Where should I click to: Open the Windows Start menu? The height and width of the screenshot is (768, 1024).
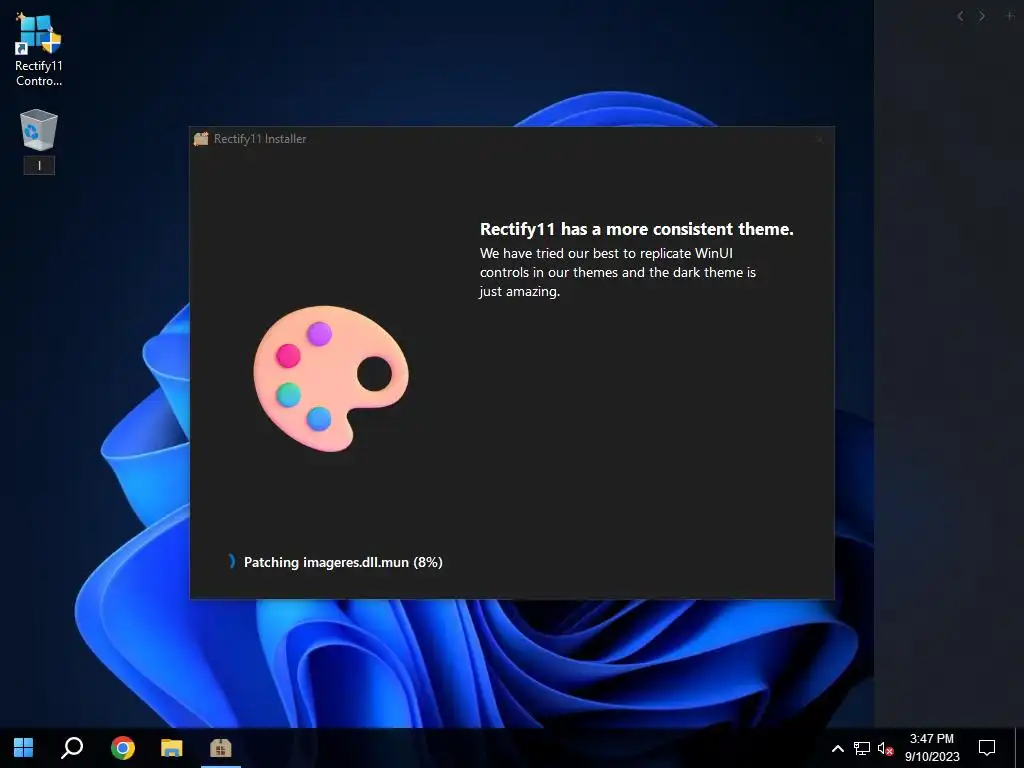coord(24,747)
